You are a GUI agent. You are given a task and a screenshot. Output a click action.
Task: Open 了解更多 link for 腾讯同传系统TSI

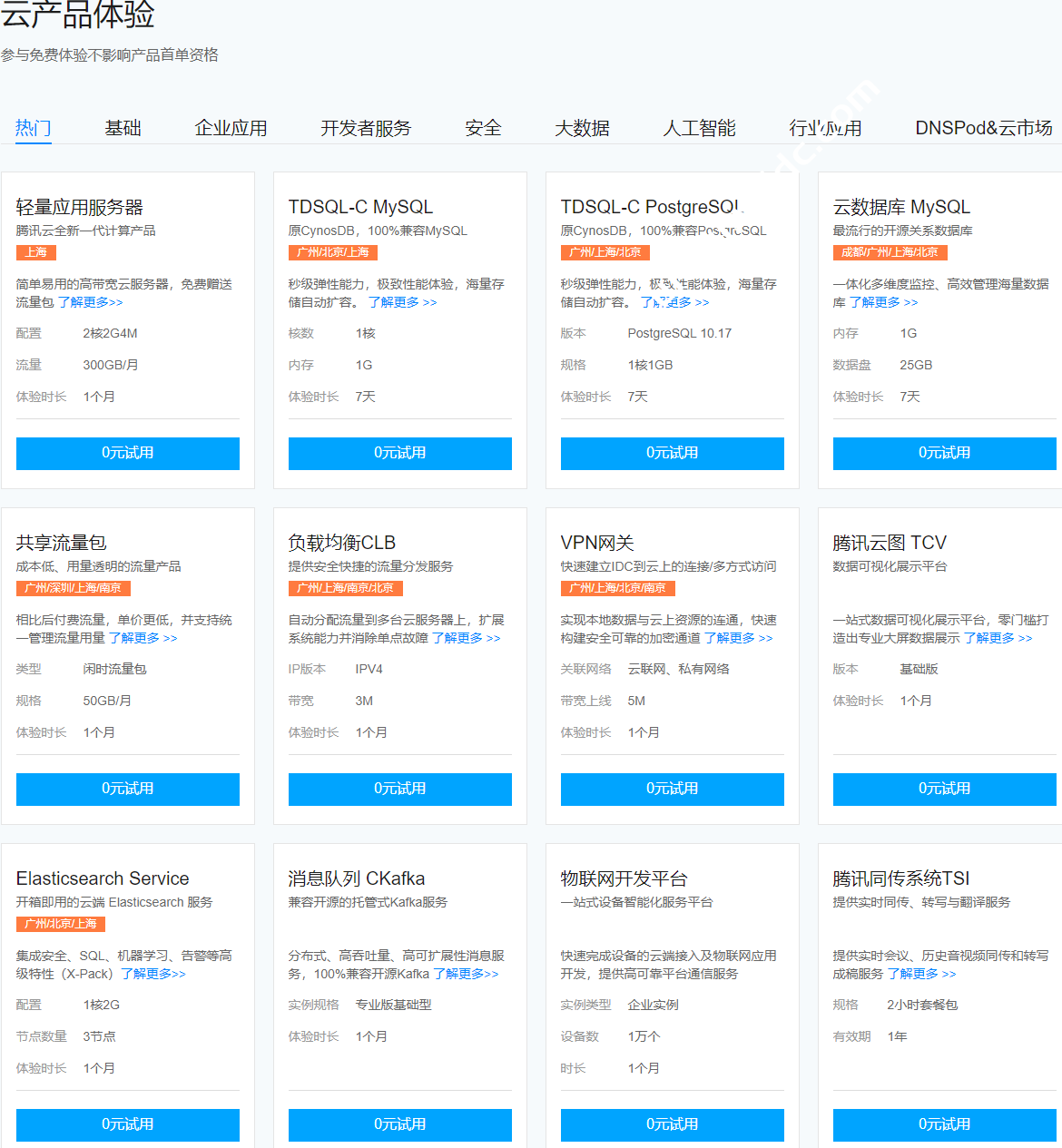tap(921, 974)
